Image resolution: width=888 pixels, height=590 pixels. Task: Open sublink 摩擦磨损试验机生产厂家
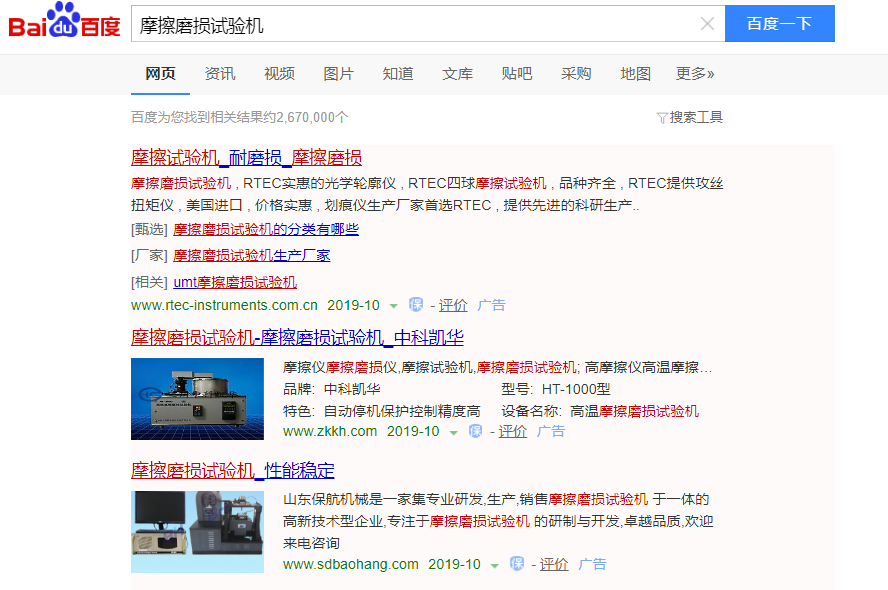pos(251,255)
